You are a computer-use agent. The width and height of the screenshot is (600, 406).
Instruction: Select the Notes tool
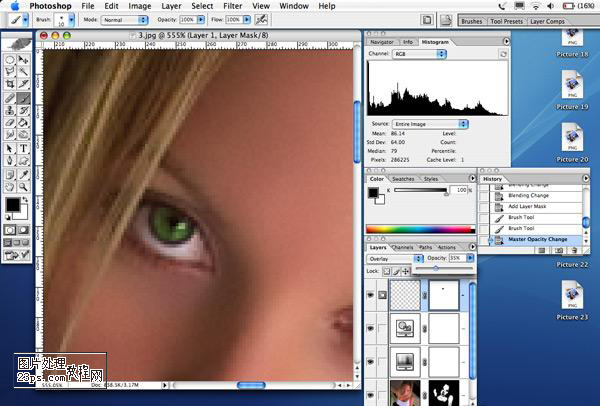click(x=10, y=175)
